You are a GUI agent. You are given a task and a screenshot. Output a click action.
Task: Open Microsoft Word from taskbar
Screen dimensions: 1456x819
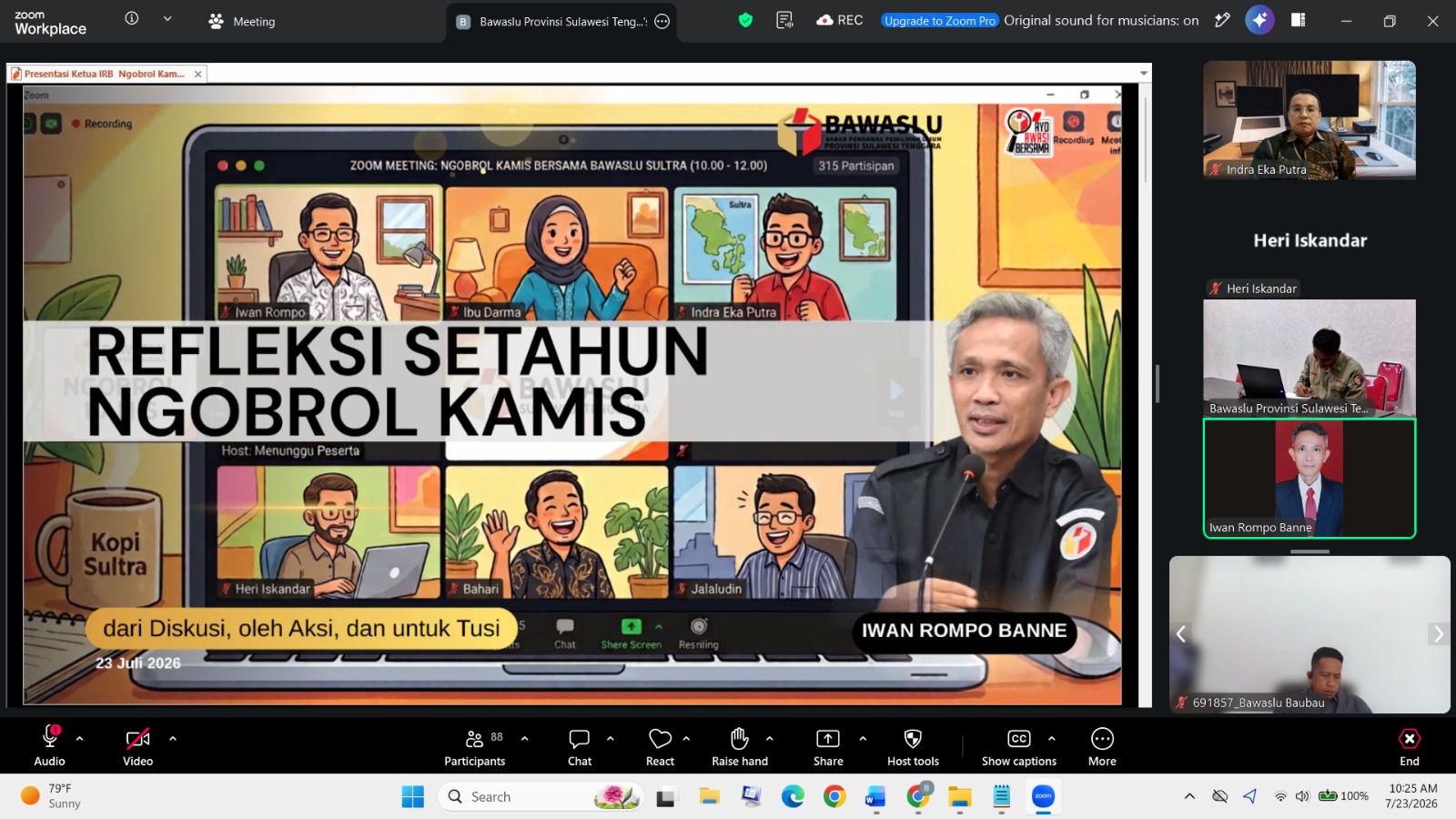tap(875, 797)
